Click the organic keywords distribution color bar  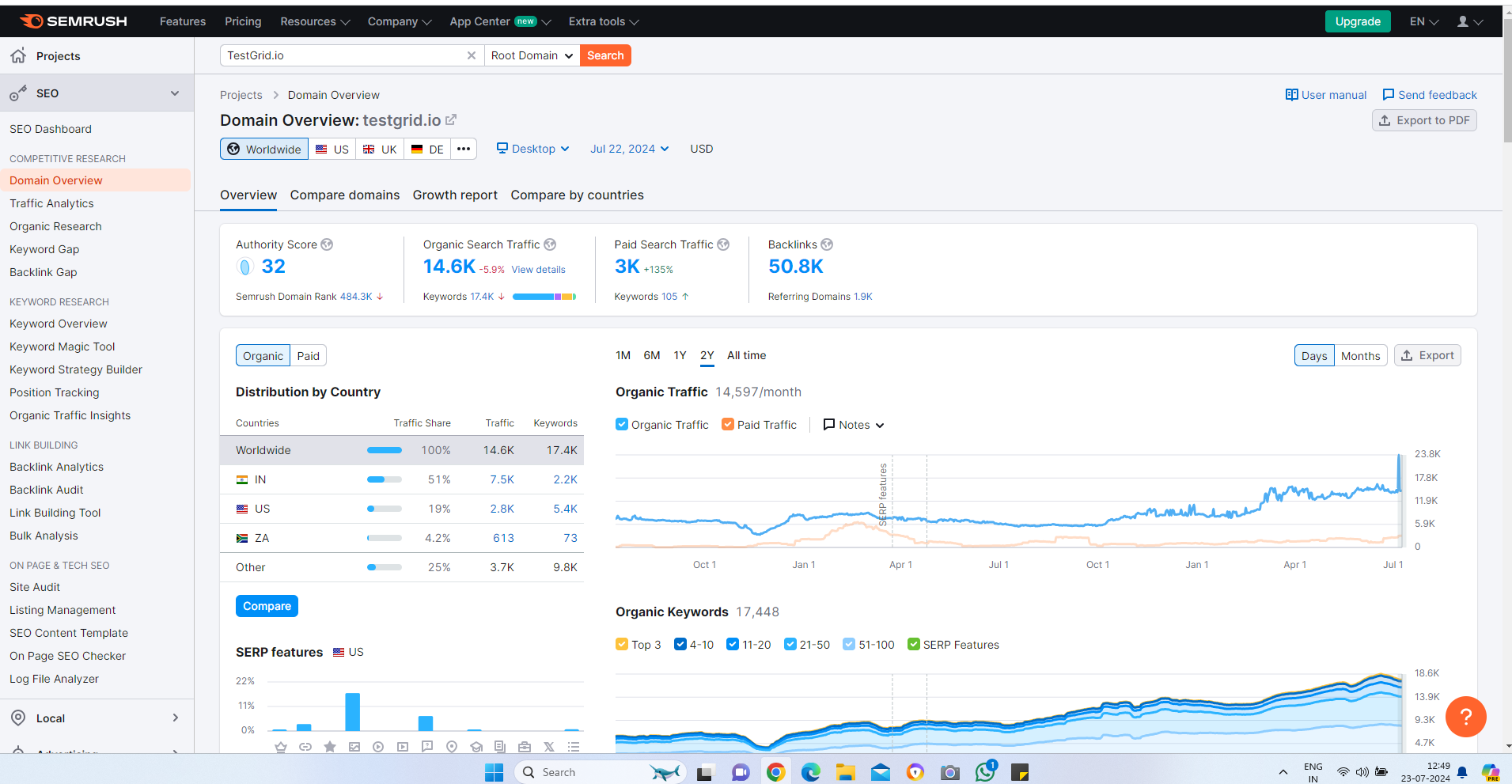pos(544,297)
